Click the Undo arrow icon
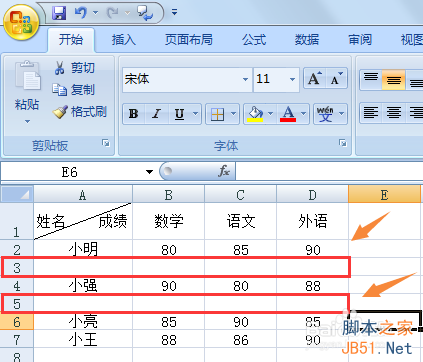Image resolution: width=423 pixels, height=362 pixels. pos(80,13)
